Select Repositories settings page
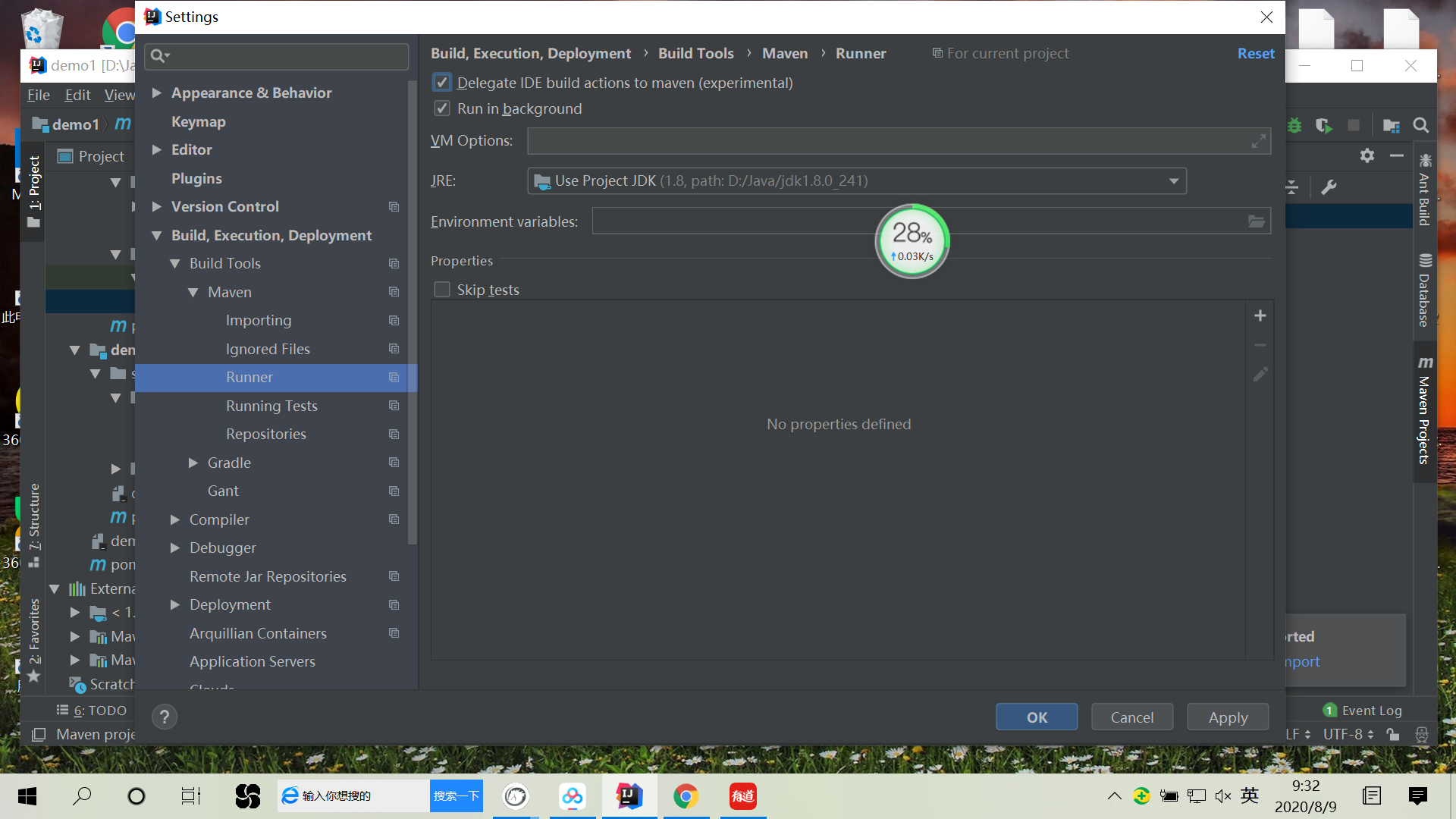The width and height of the screenshot is (1456, 819). pyautogui.click(x=266, y=434)
